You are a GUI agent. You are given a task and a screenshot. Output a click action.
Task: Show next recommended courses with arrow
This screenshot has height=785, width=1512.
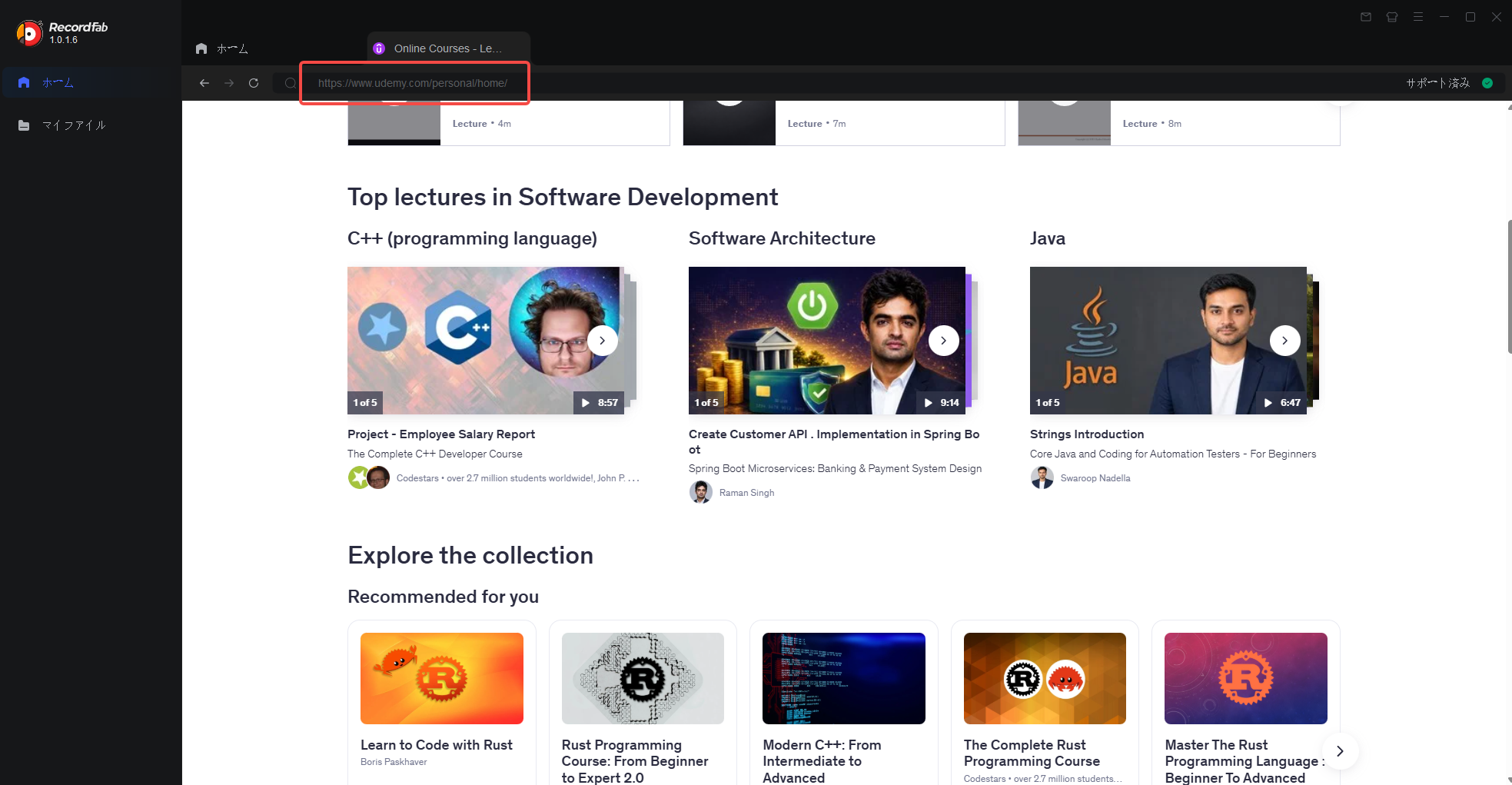pos(1340,751)
